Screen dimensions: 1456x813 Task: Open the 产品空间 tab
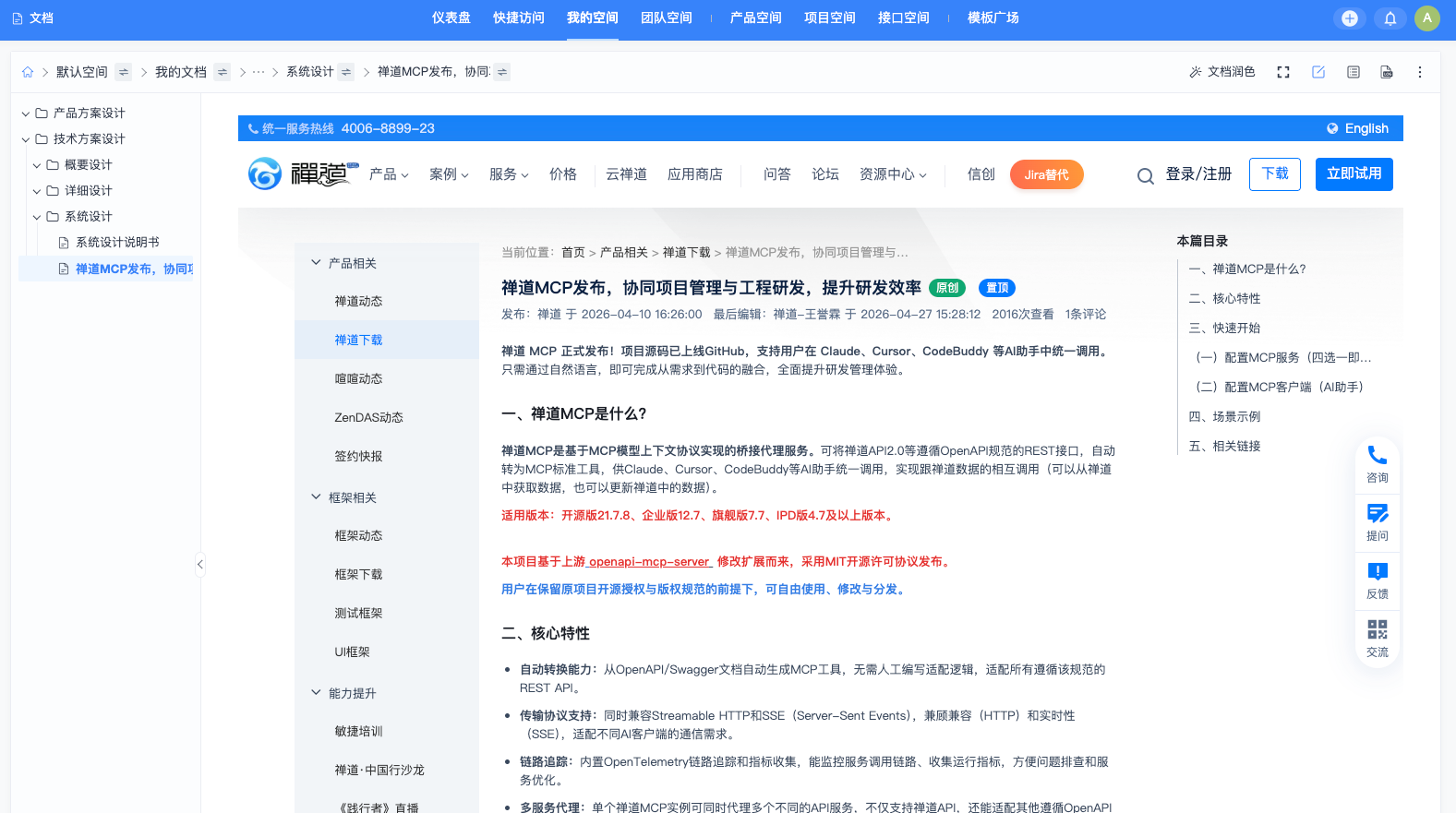click(x=756, y=18)
